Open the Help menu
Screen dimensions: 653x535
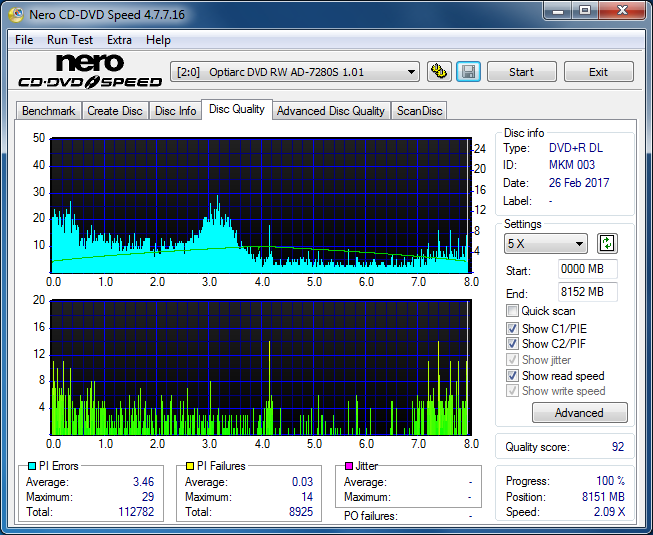pyautogui.click(x=158, y=40)
